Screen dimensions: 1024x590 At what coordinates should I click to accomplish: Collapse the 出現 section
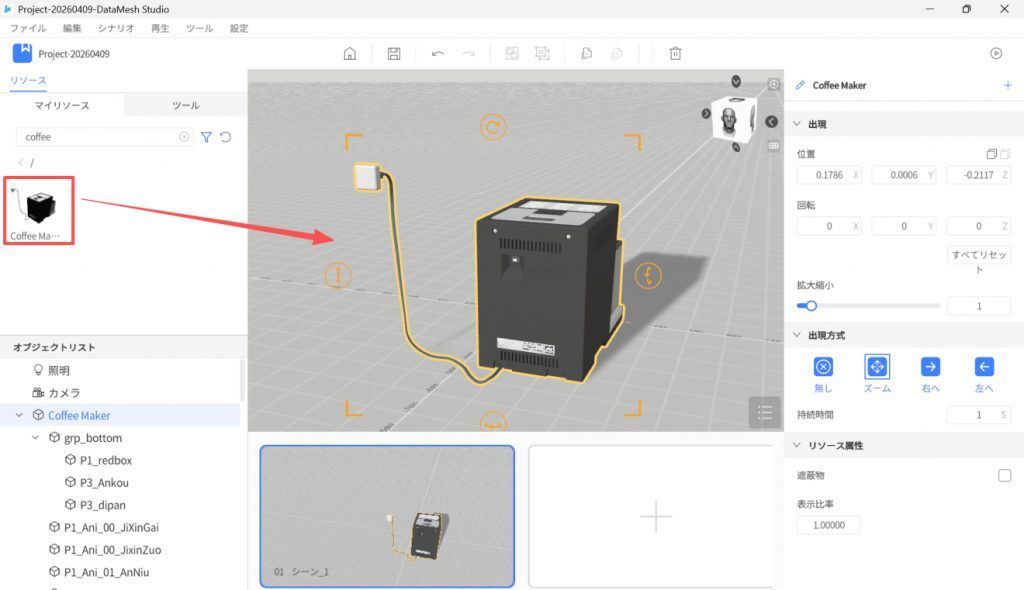coord(797,124)
